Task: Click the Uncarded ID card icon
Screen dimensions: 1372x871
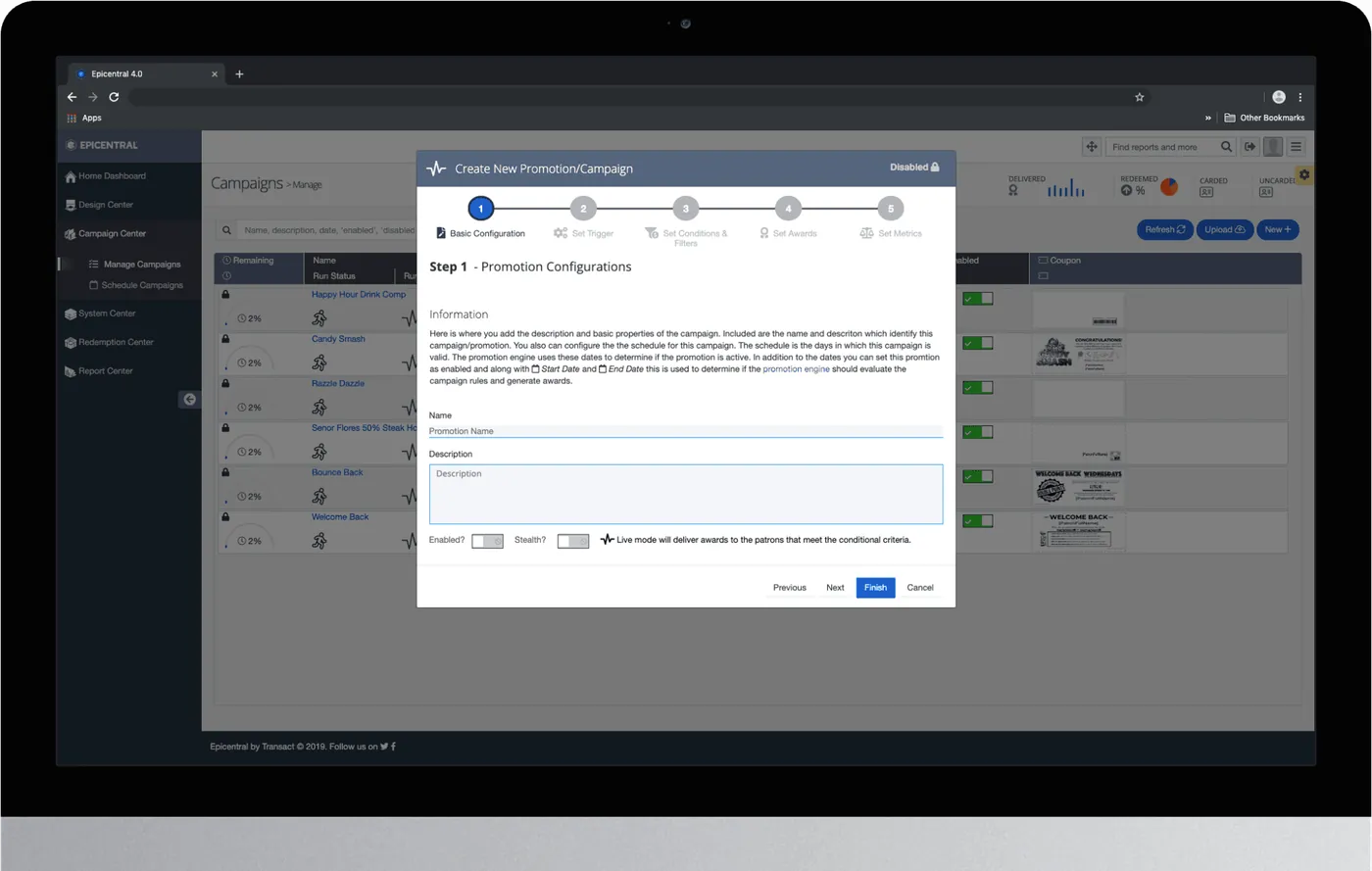Action: click(x=1266, y=192)
